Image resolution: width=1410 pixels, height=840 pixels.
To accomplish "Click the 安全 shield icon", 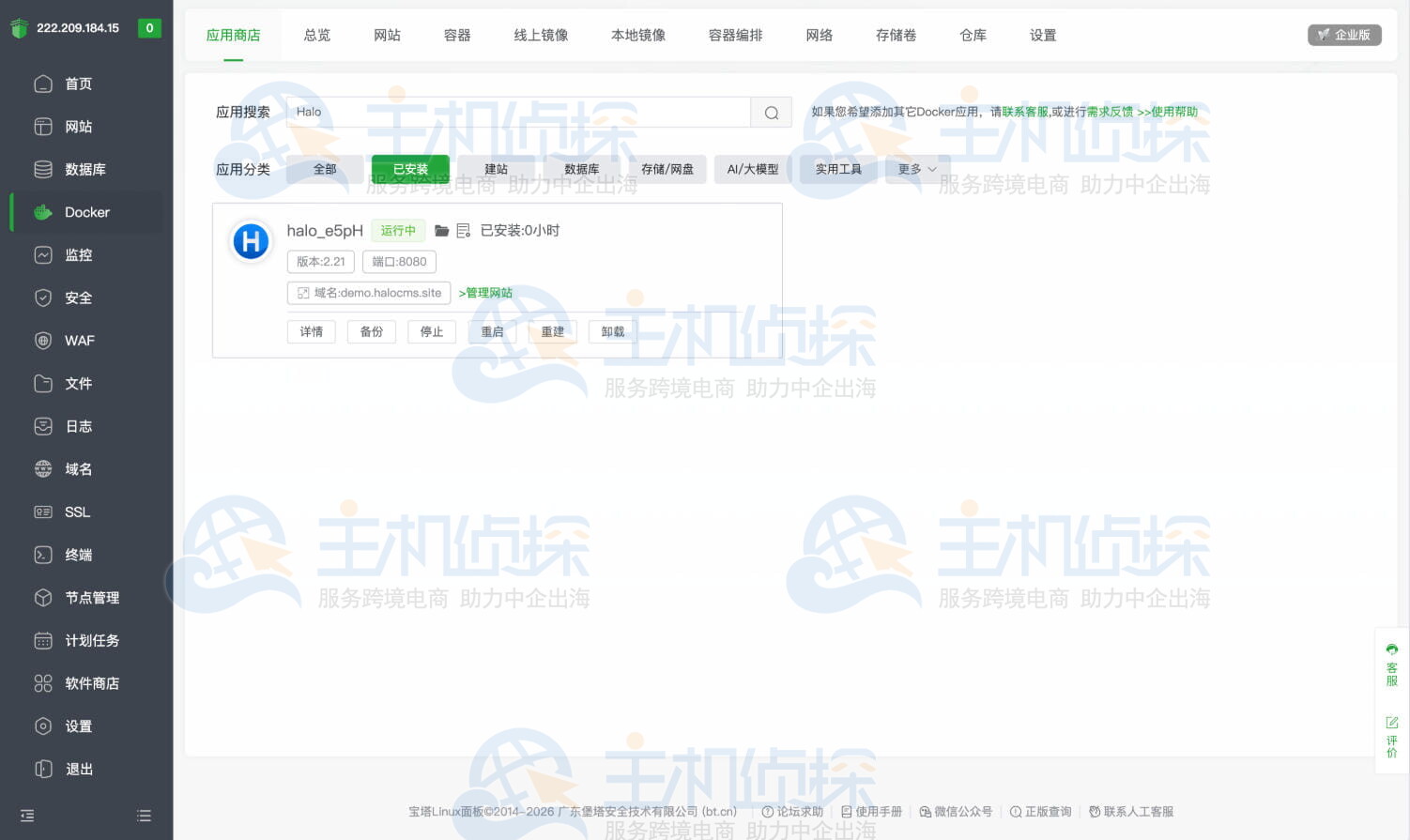I will tap(43, 298).
